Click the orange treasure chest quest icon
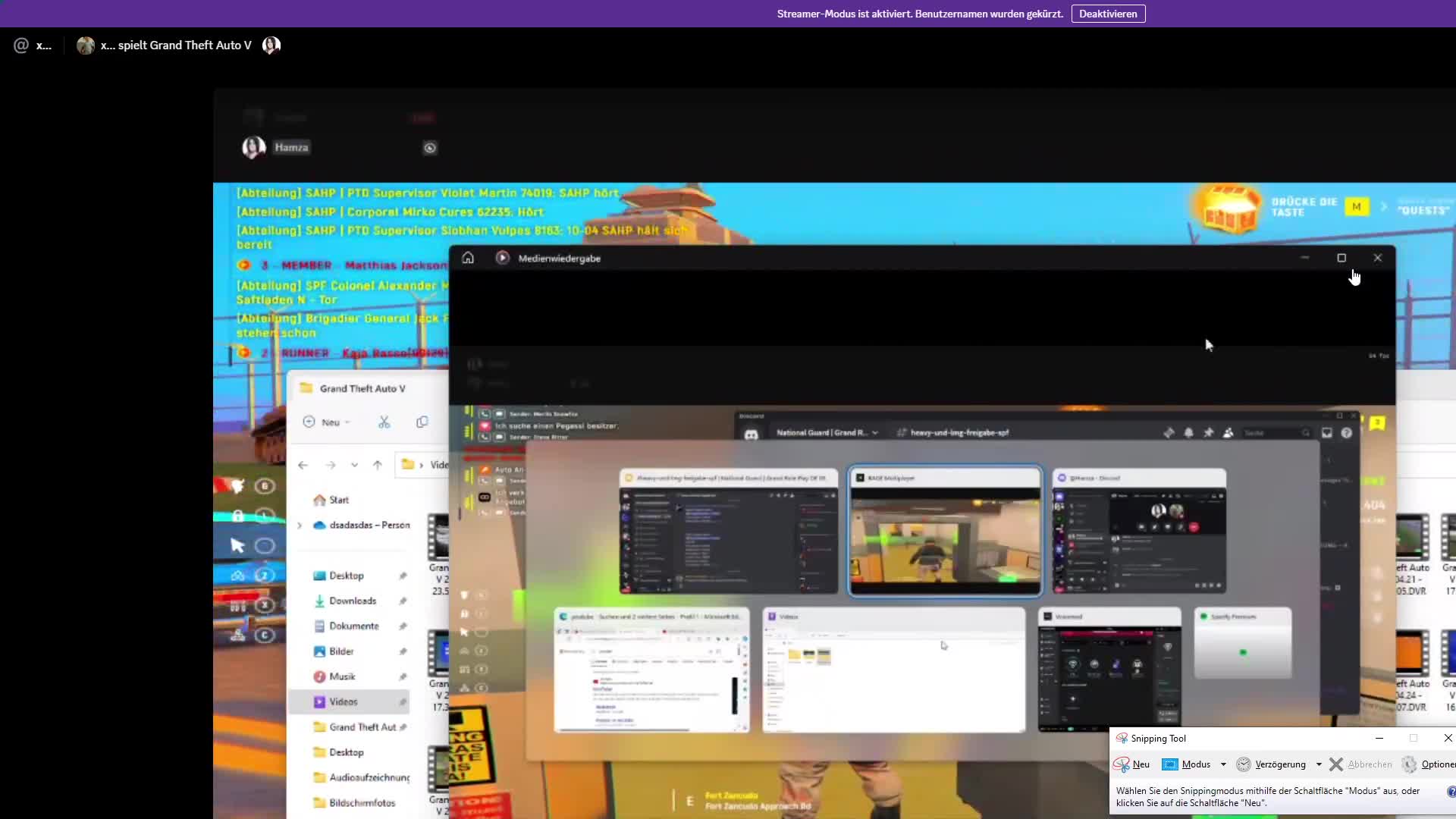1456x819 pixels. click(1228, 208)
